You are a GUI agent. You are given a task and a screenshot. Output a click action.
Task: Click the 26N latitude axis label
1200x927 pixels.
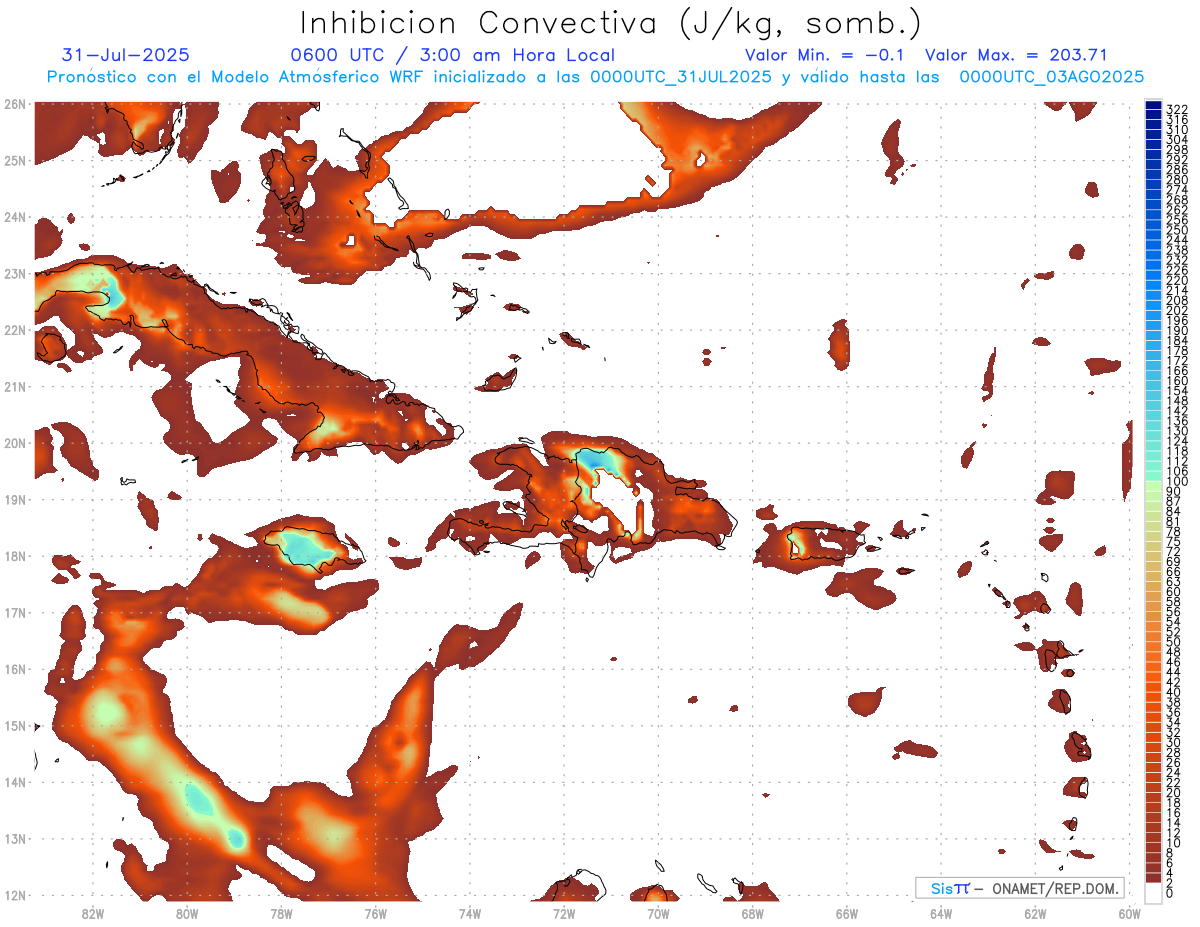click(x=15, y=104)
